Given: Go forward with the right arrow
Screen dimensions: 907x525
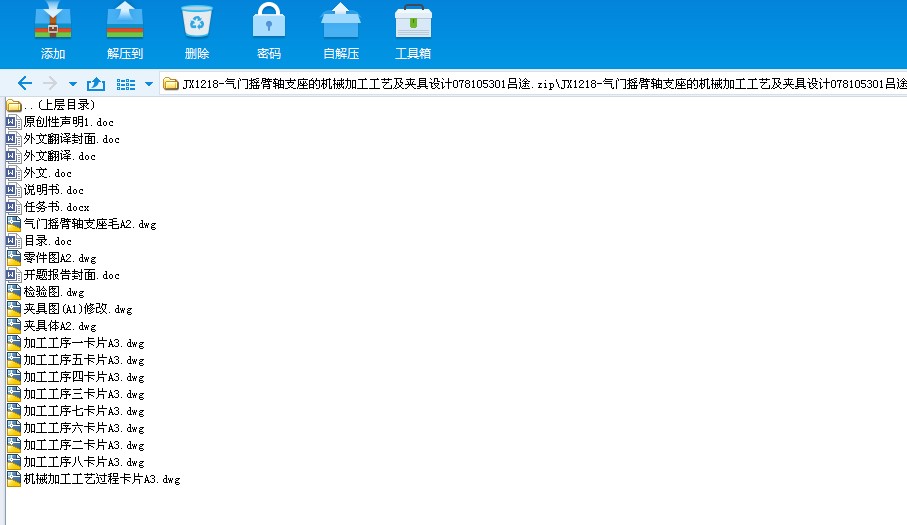Looking at the screenshot, I should 50,84.
